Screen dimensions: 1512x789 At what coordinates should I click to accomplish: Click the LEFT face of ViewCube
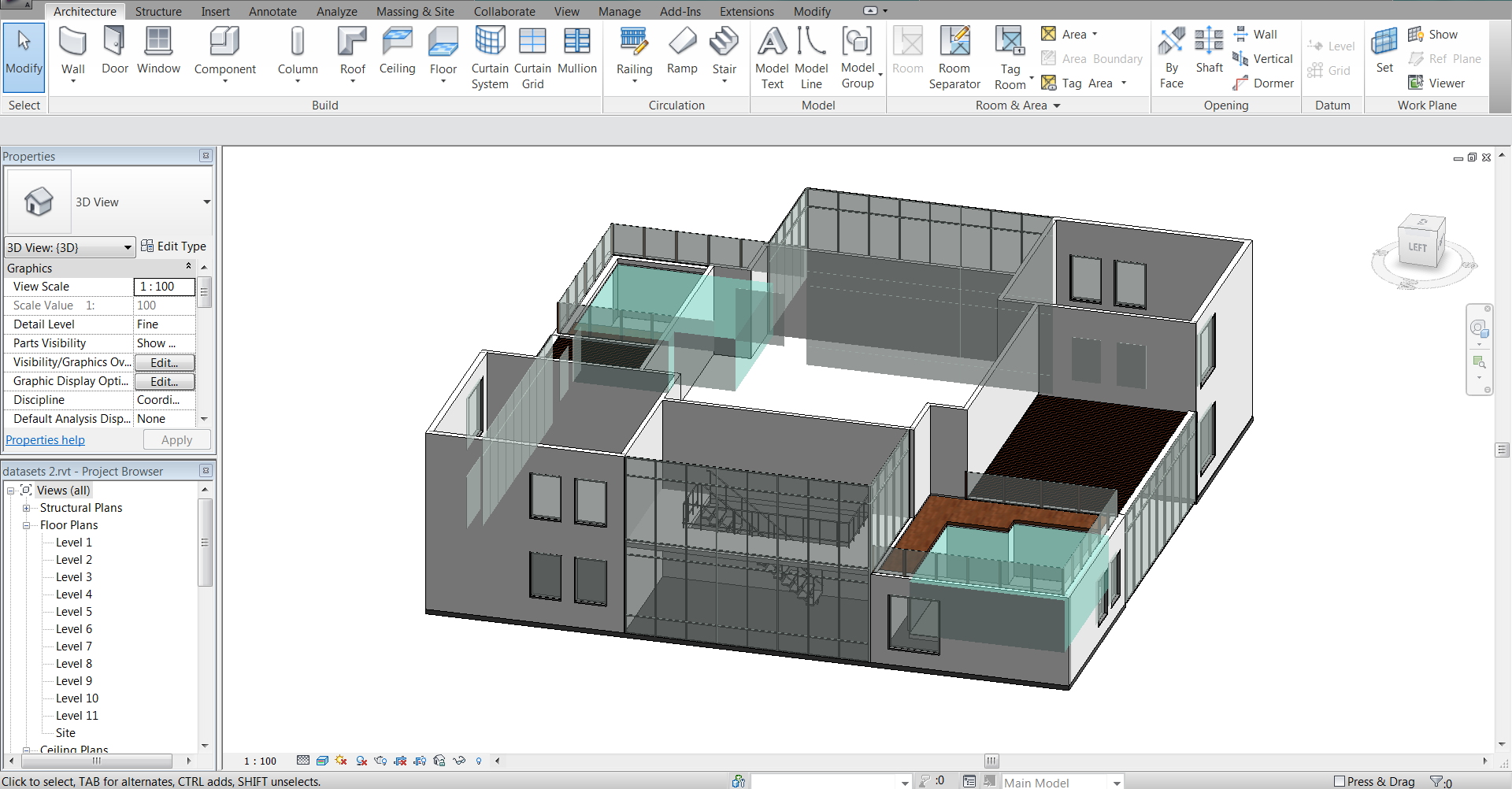tap(1417, 247)
